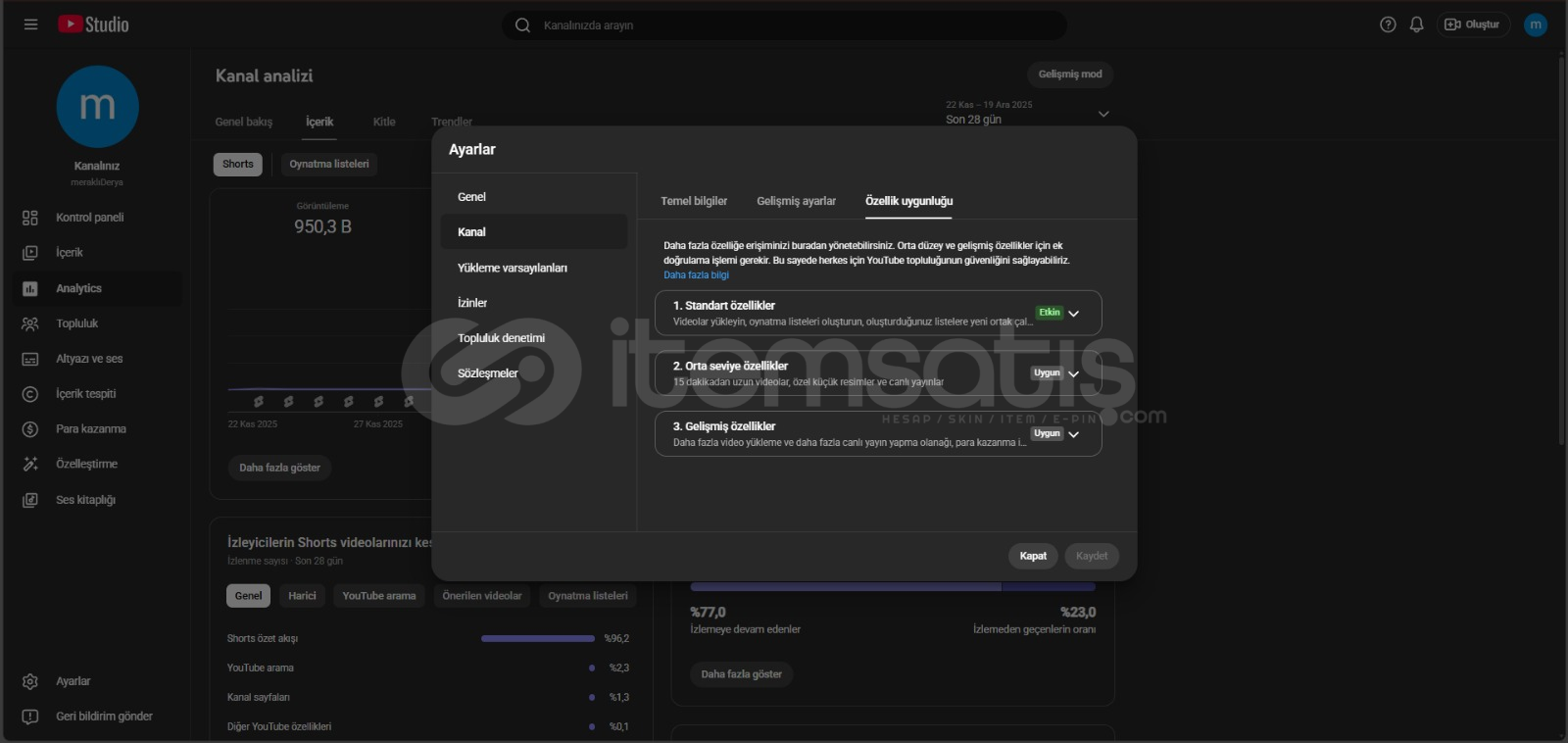
Task: Click the account avatar in top right
Action: 1535,25
